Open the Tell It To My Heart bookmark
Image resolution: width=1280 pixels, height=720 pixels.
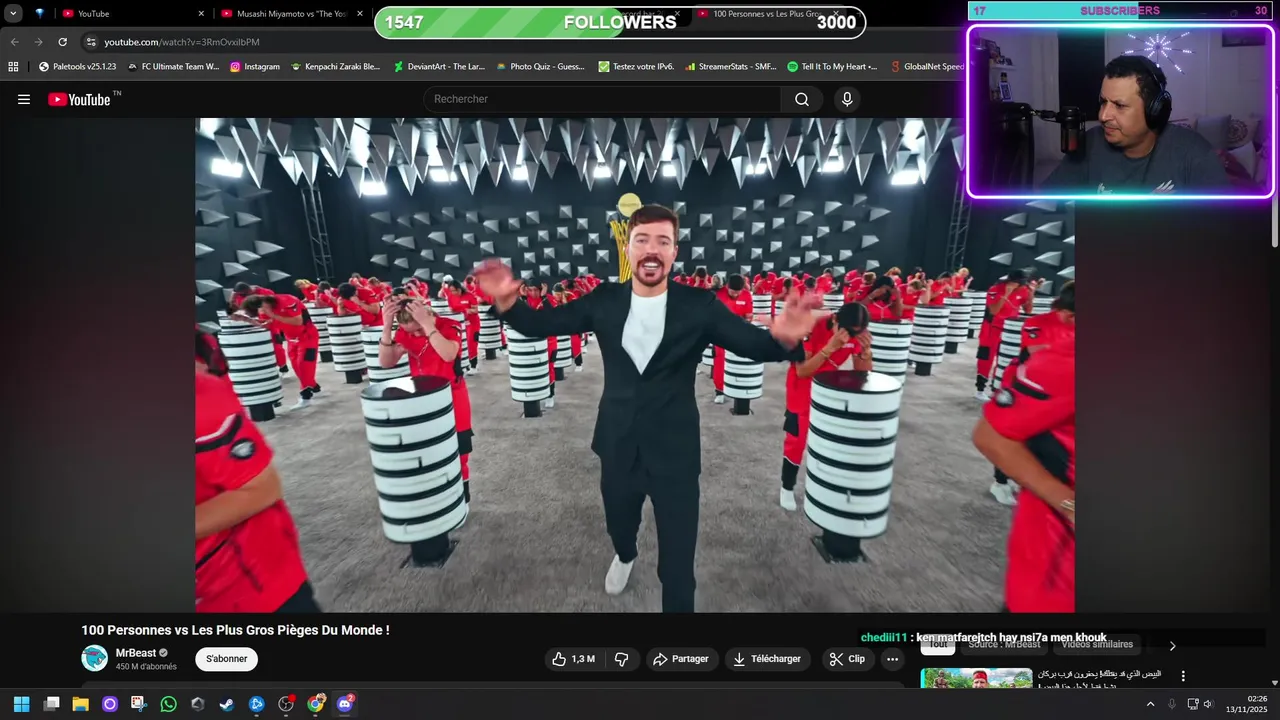click(x=832, y=67)
